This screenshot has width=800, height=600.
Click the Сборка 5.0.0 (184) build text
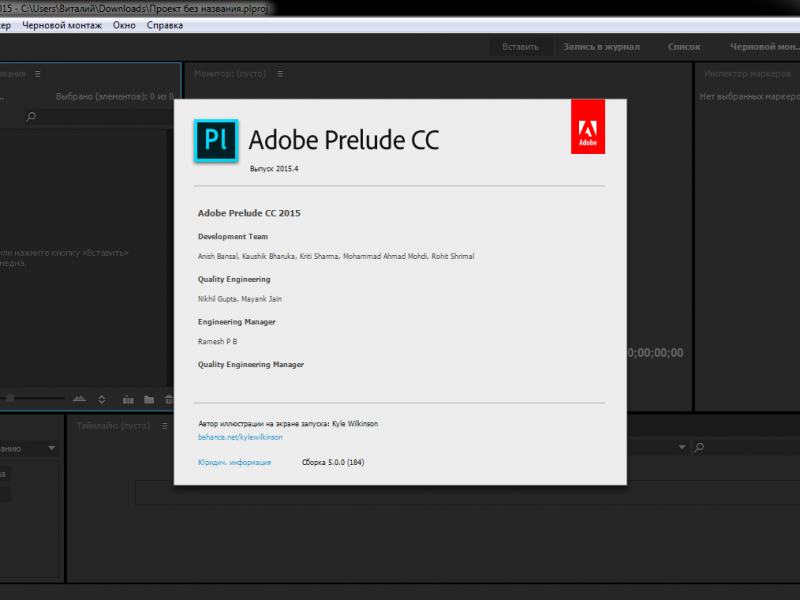[333, 463]
